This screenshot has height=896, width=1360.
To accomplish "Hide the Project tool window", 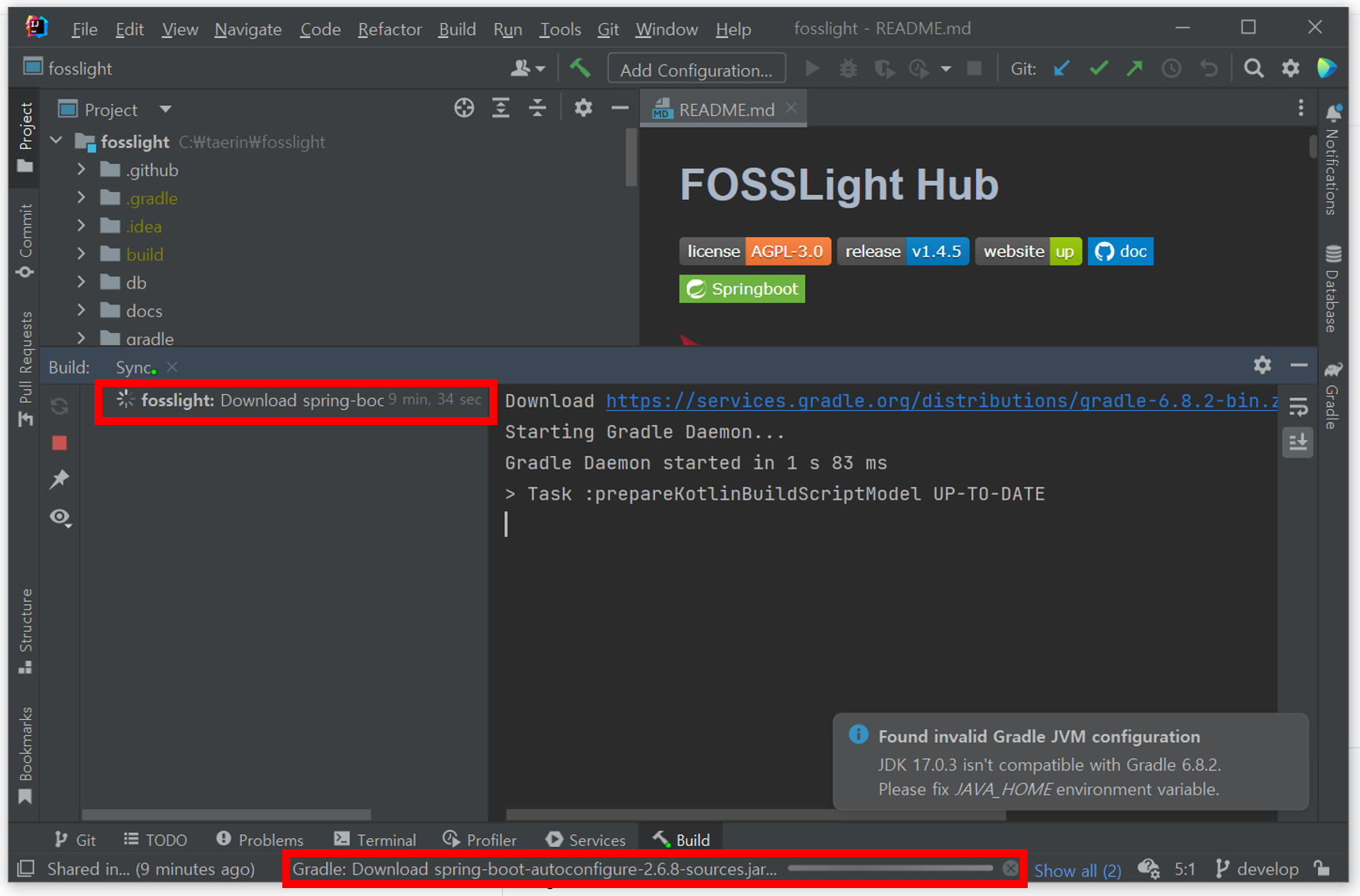I will (620, 109).
